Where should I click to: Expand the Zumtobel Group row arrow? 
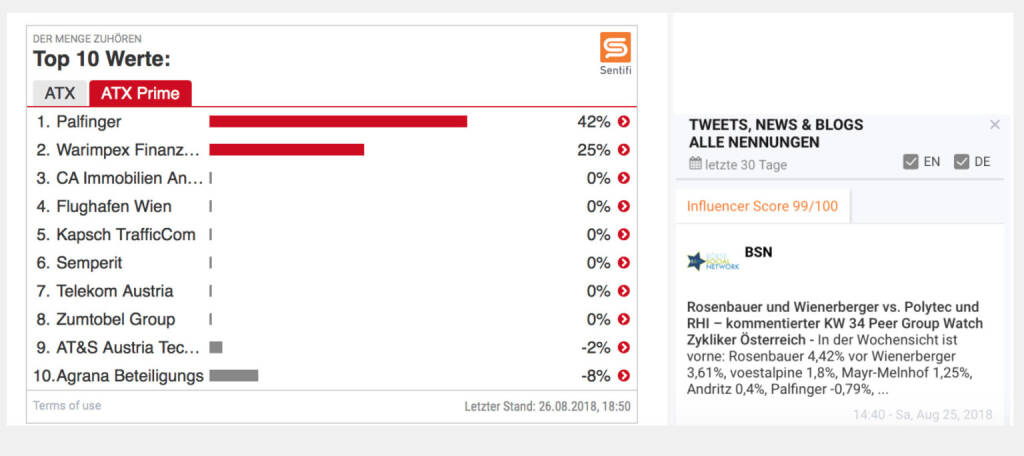pyautogui.click(x=624, y=320)
